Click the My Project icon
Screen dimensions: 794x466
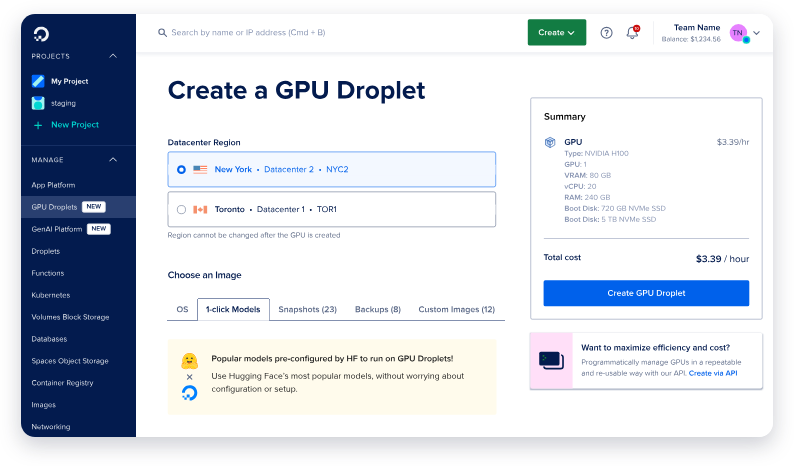pyautogui.click(x=38, y=81)
